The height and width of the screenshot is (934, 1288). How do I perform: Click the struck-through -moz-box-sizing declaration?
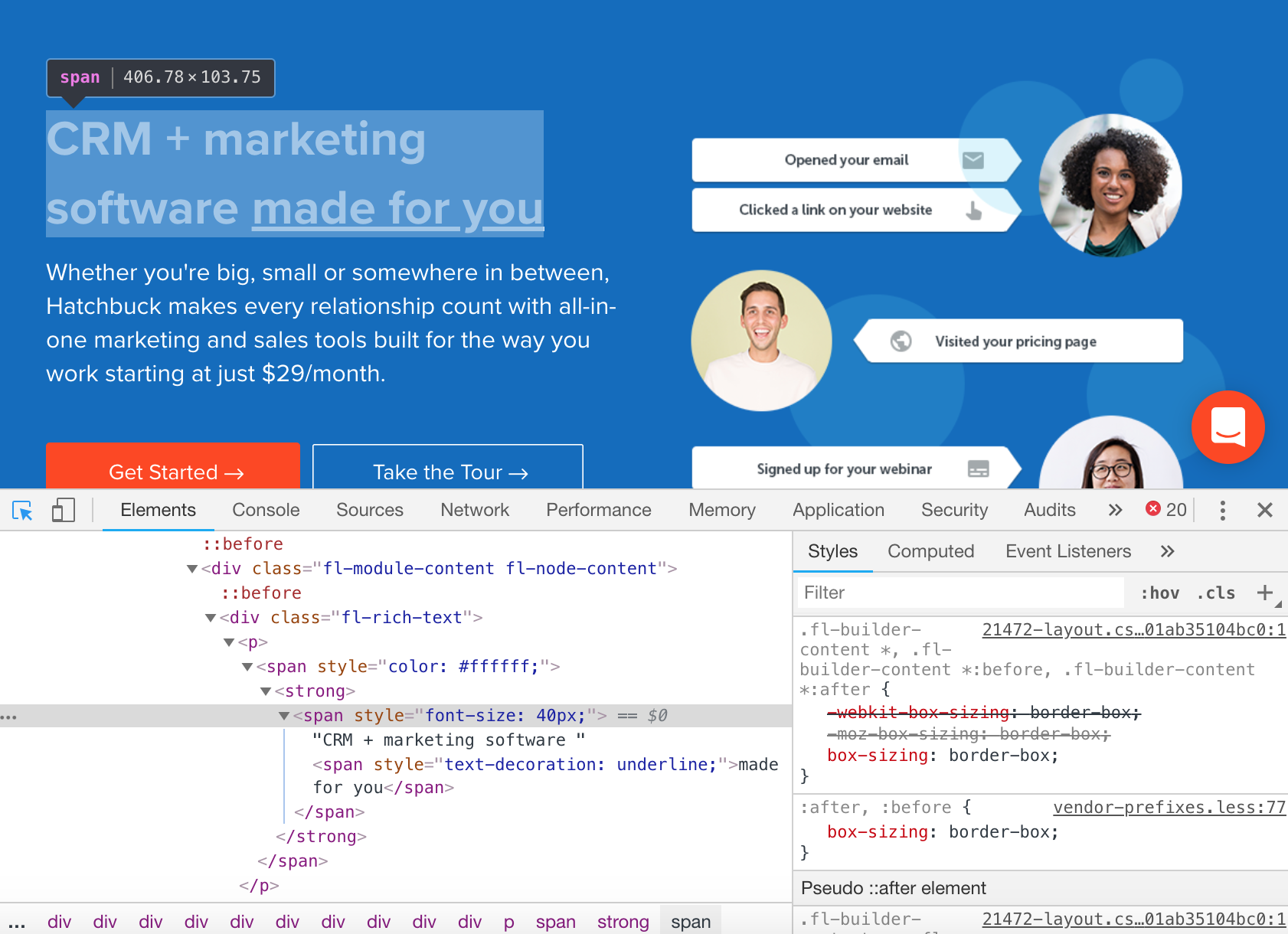coord(968,733)
